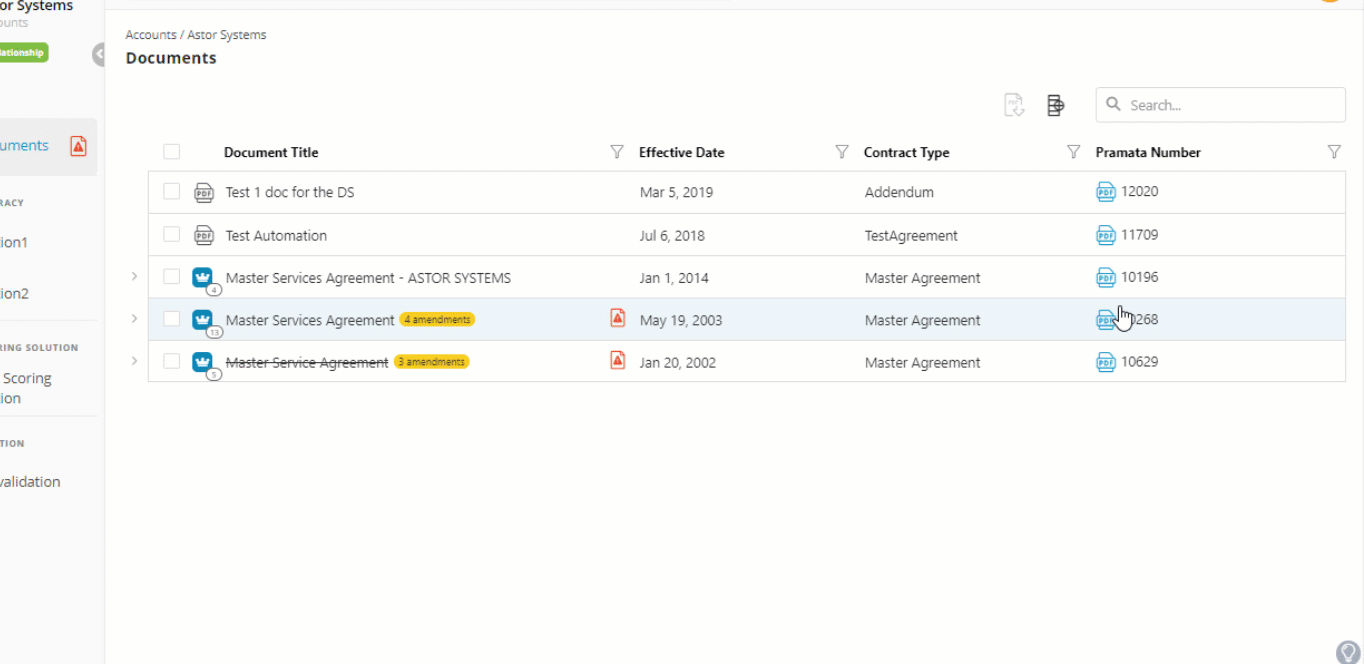Image resolution: width=1364 pixels, height=664 pixels.
Task: Click crown icon of Jan 20, 2002 agreement
Action: coord(204,362)
